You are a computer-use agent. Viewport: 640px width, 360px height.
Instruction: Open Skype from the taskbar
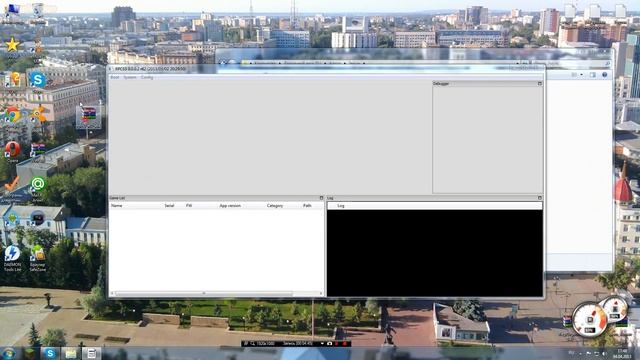50,353
